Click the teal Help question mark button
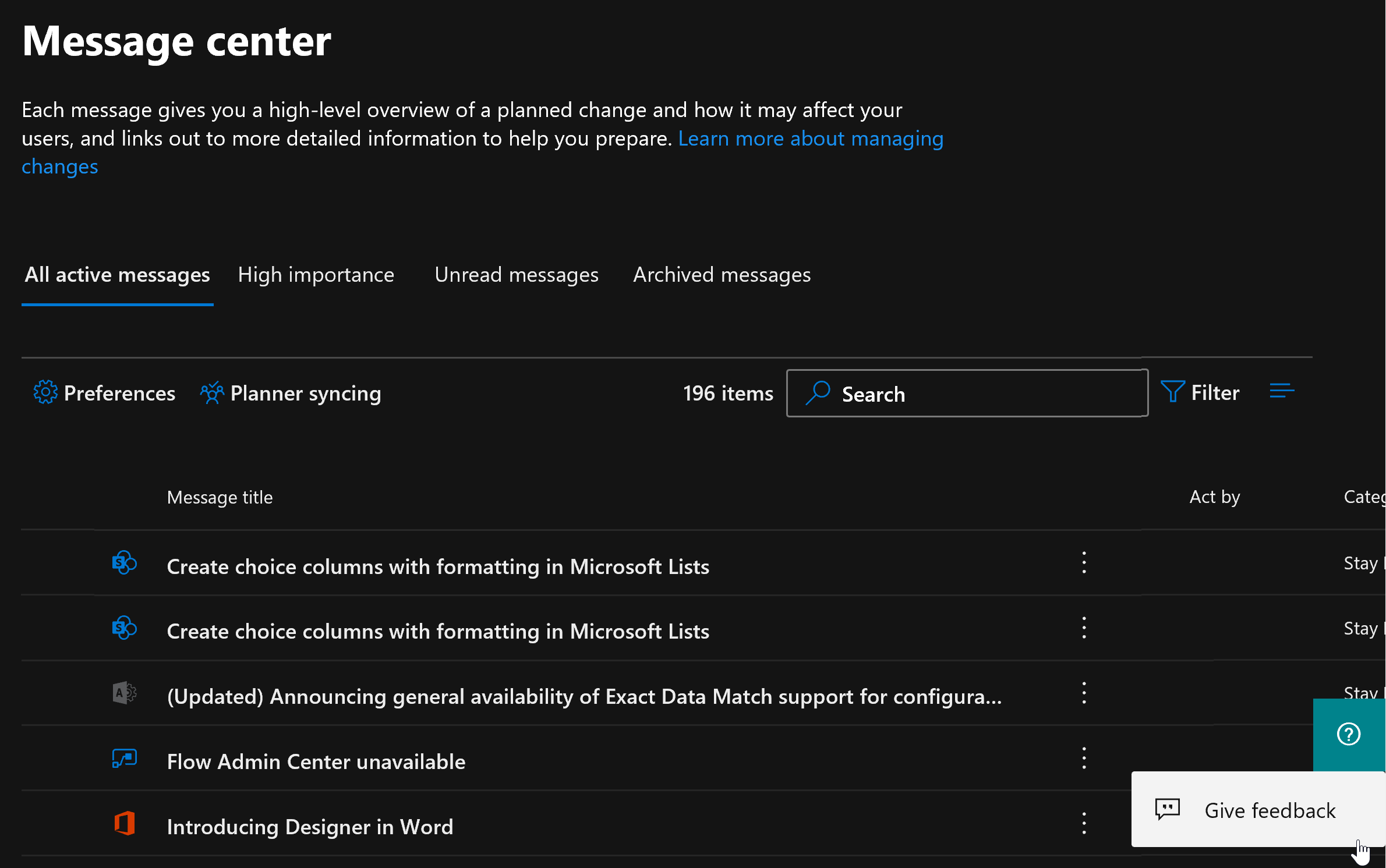Viewport: 1386px width, 868px height. click(1349, 734)
